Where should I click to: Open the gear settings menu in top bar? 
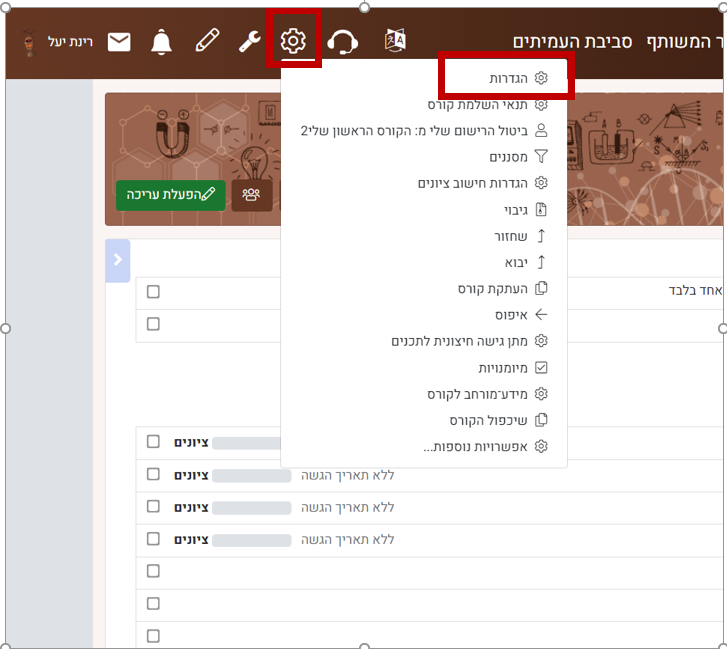coord(293,41)
